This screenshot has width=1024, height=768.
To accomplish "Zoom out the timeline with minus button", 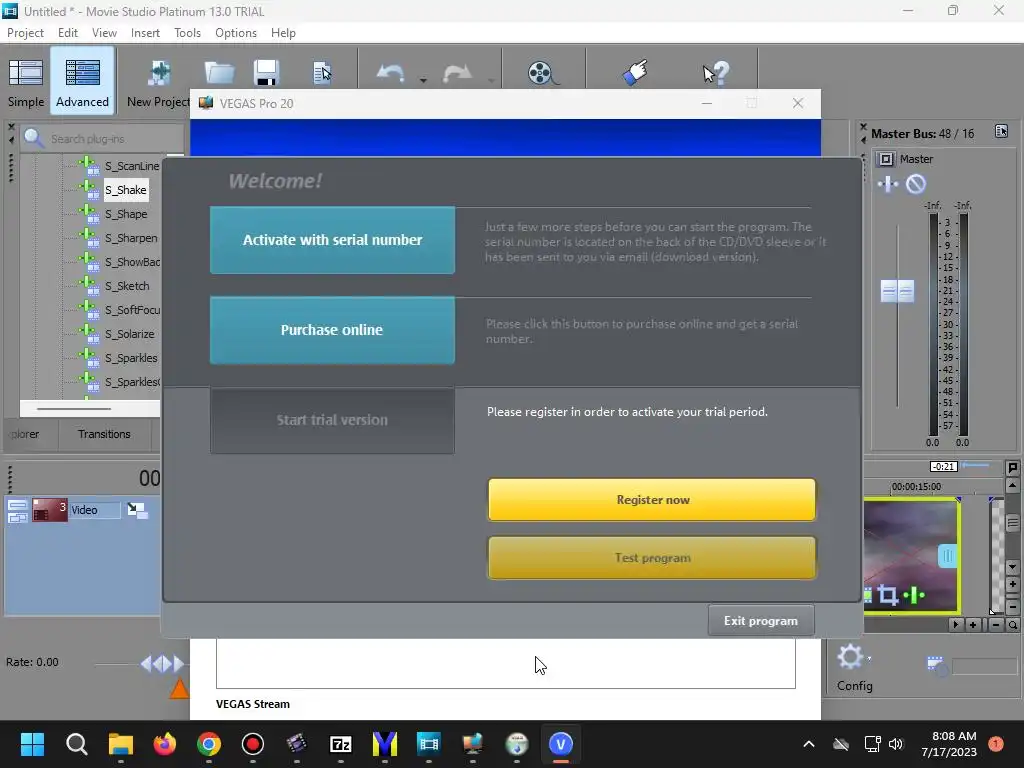I will (995, 624).
